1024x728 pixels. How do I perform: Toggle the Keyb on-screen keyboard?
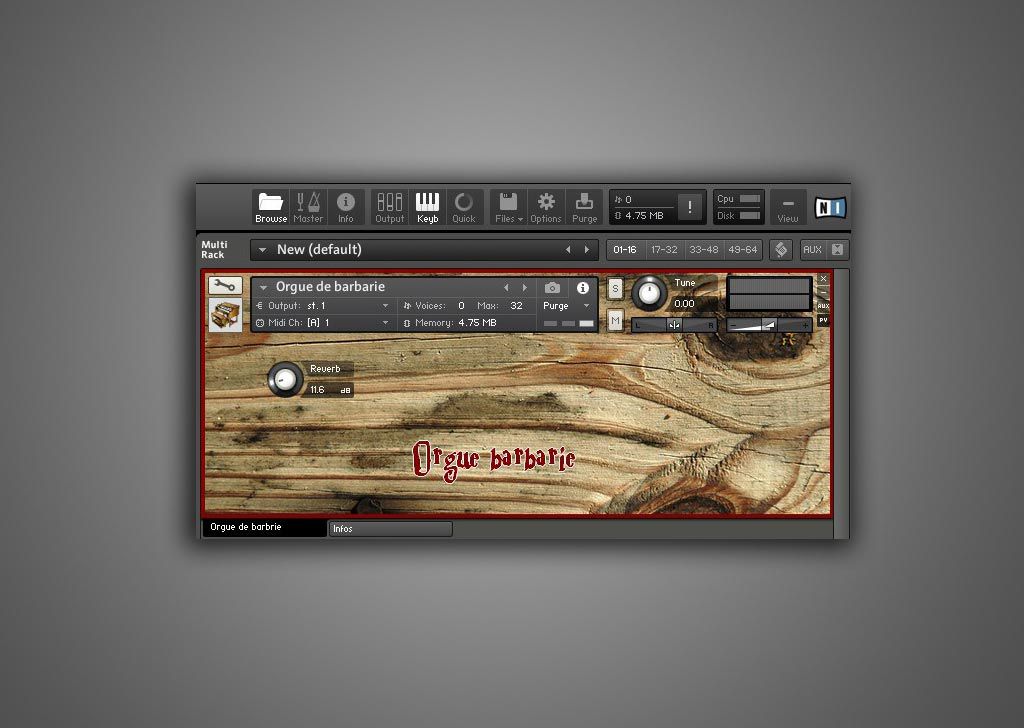[x=428, y=207]
